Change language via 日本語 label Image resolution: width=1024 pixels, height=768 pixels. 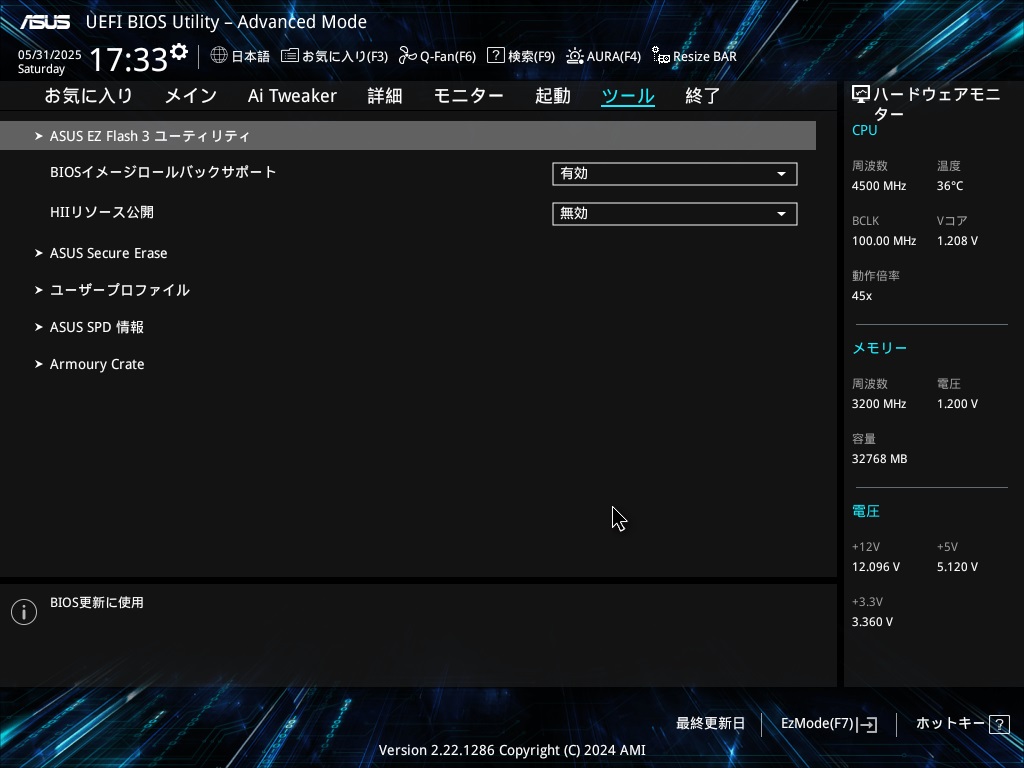251,57
